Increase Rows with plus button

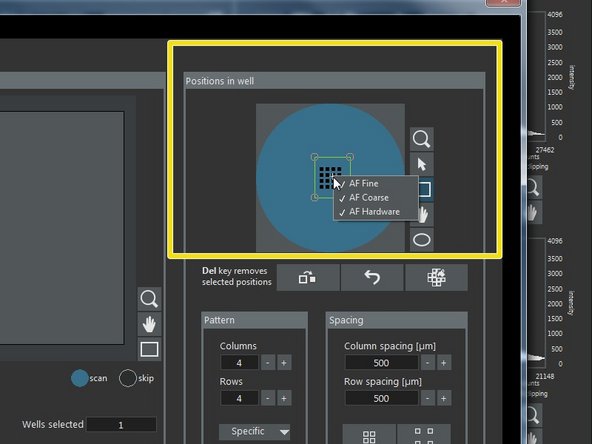[284, 398]
